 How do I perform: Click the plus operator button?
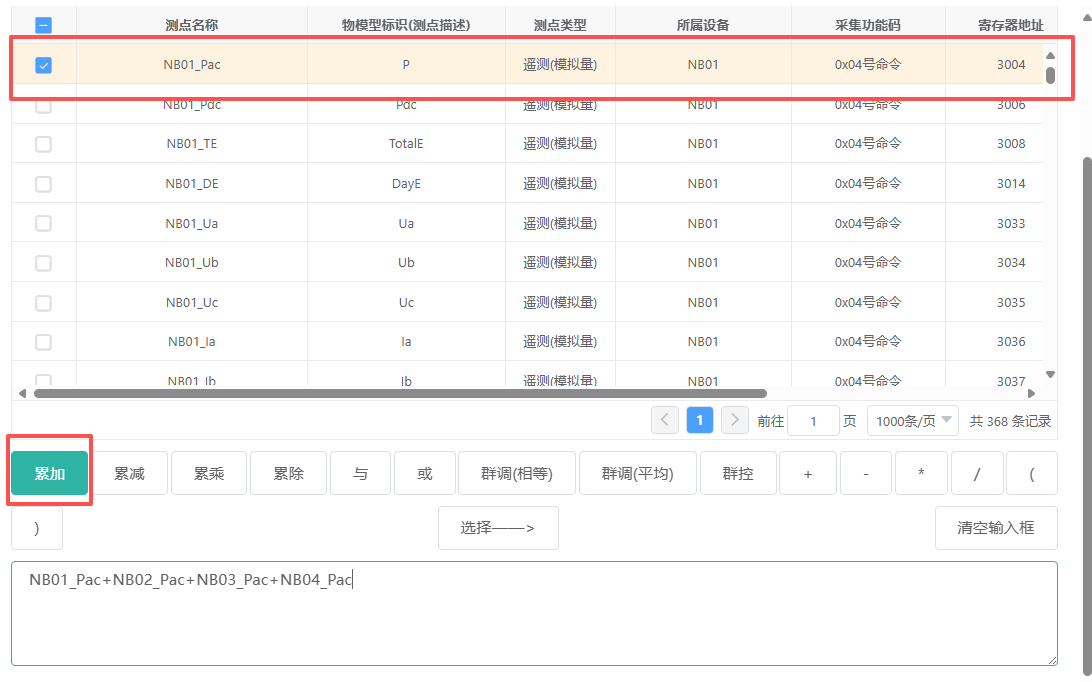[x=807, y=474]
